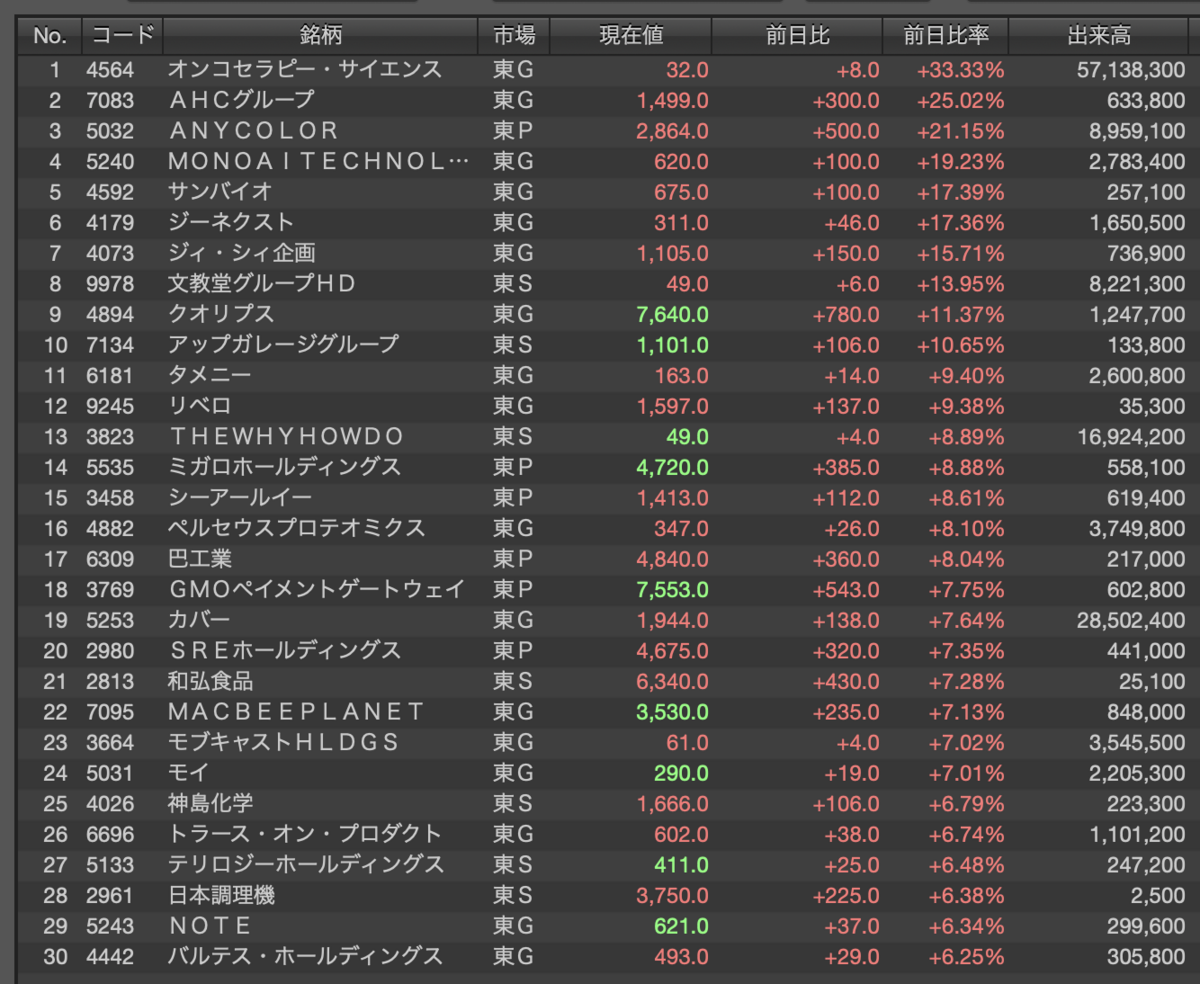
Task: Select バルテス・ホールディングス stock name
Action: click(x=305, y=956)
